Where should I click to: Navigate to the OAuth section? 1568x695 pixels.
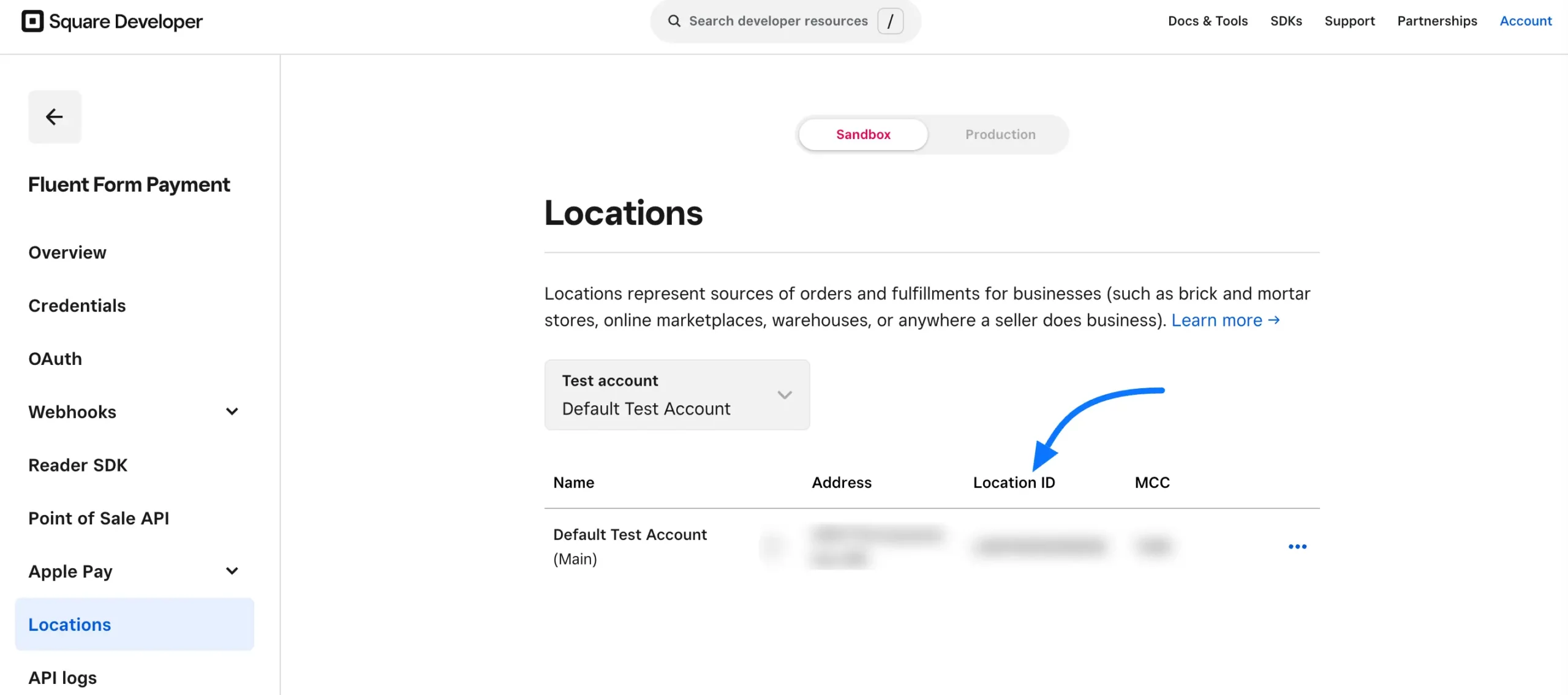tap(55, 359)
